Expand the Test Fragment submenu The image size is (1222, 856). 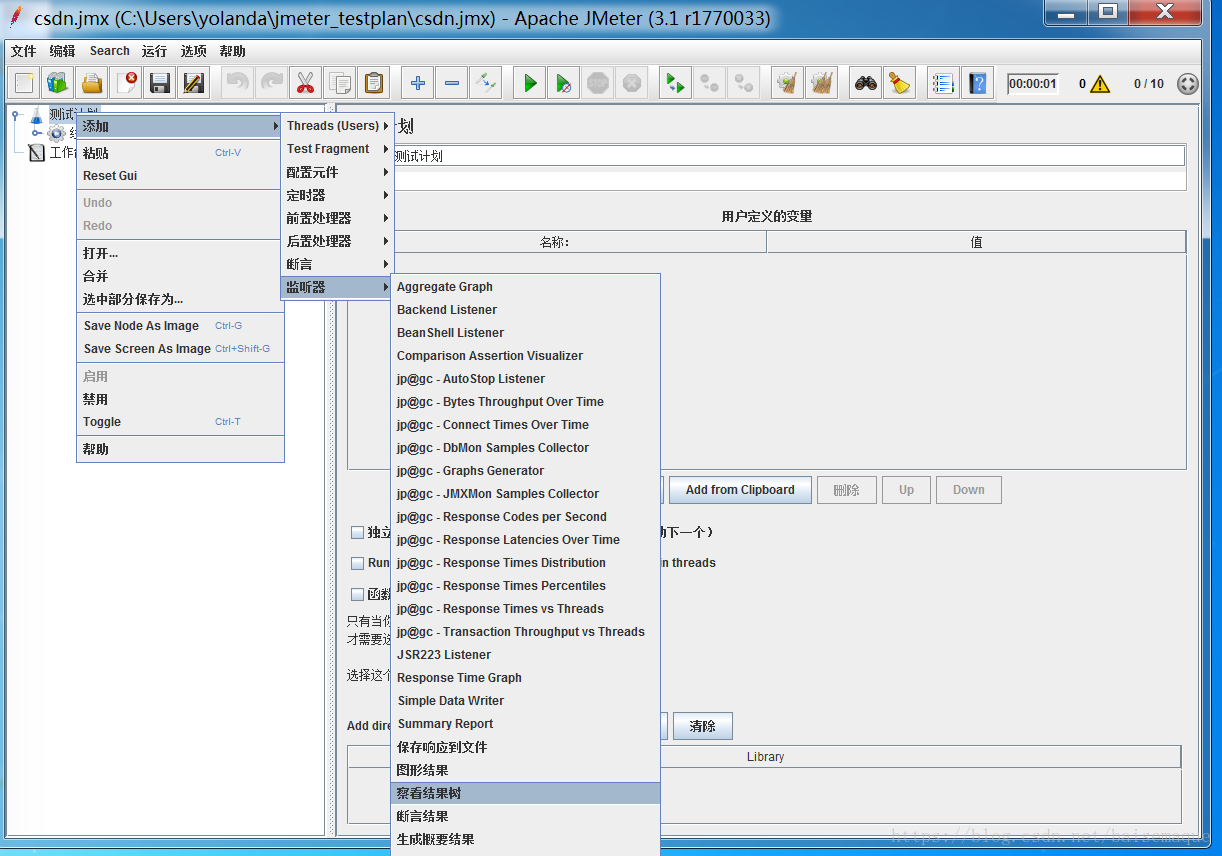point(337,149)
